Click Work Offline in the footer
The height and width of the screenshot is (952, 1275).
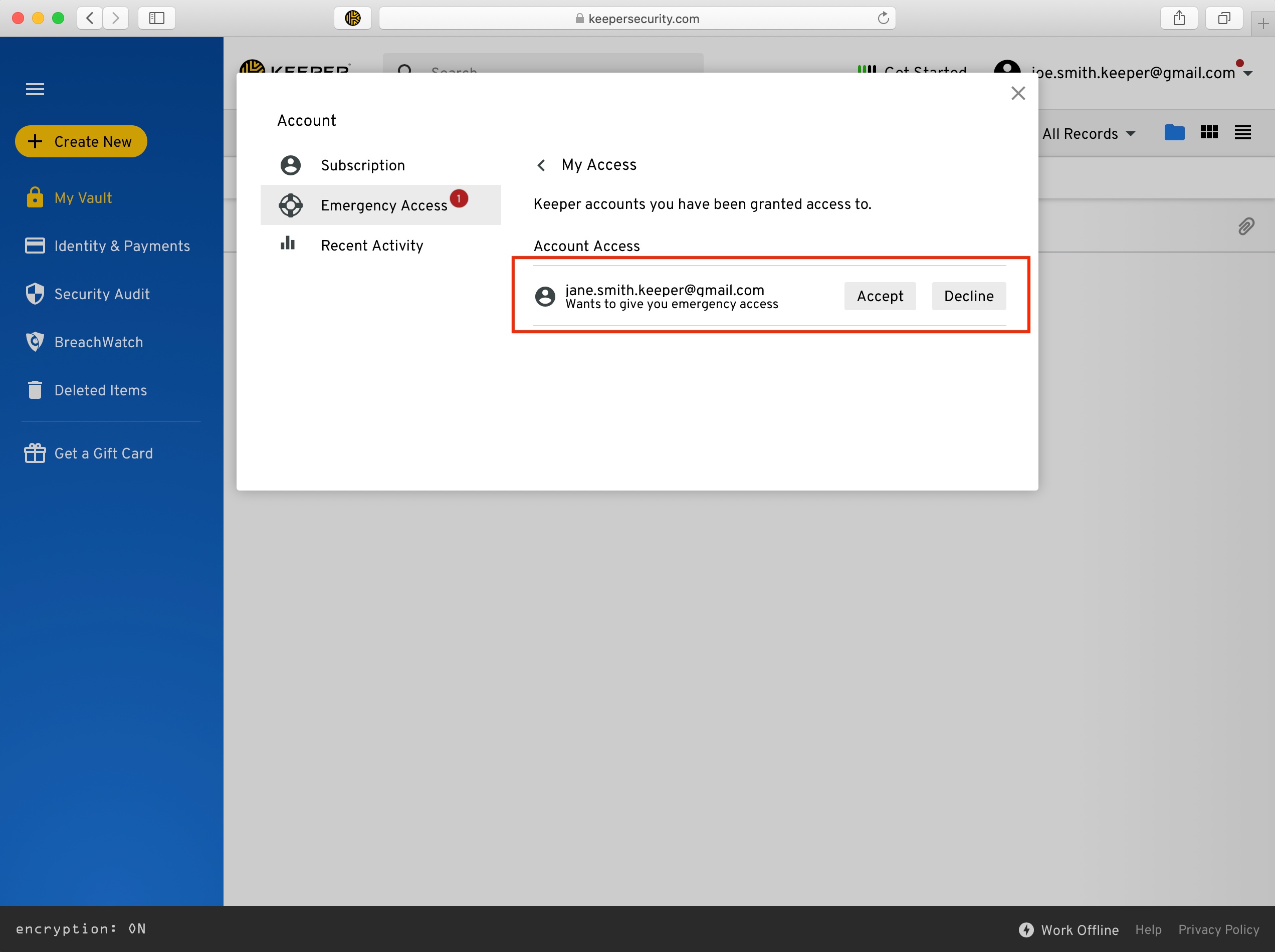(x=1080, y=930)
